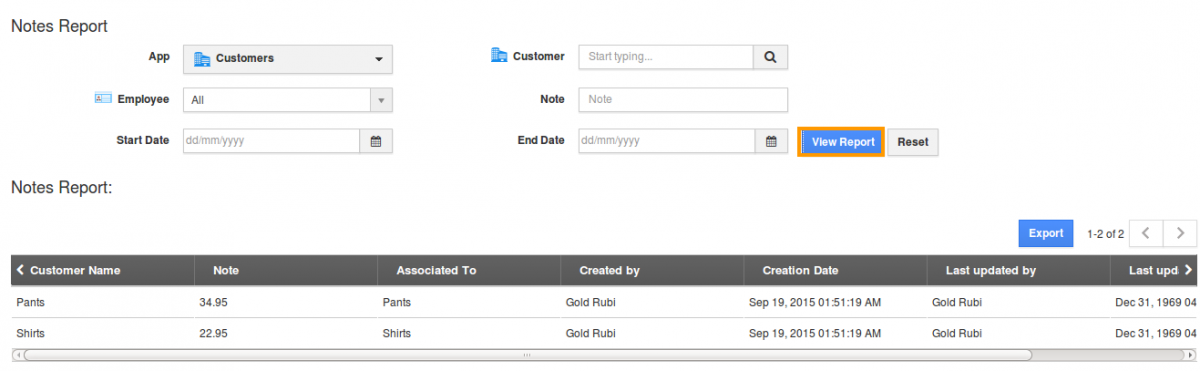This screenshot has height=371, width=1200.
Task: Click into the Note text field
Action: coord(683,100)
